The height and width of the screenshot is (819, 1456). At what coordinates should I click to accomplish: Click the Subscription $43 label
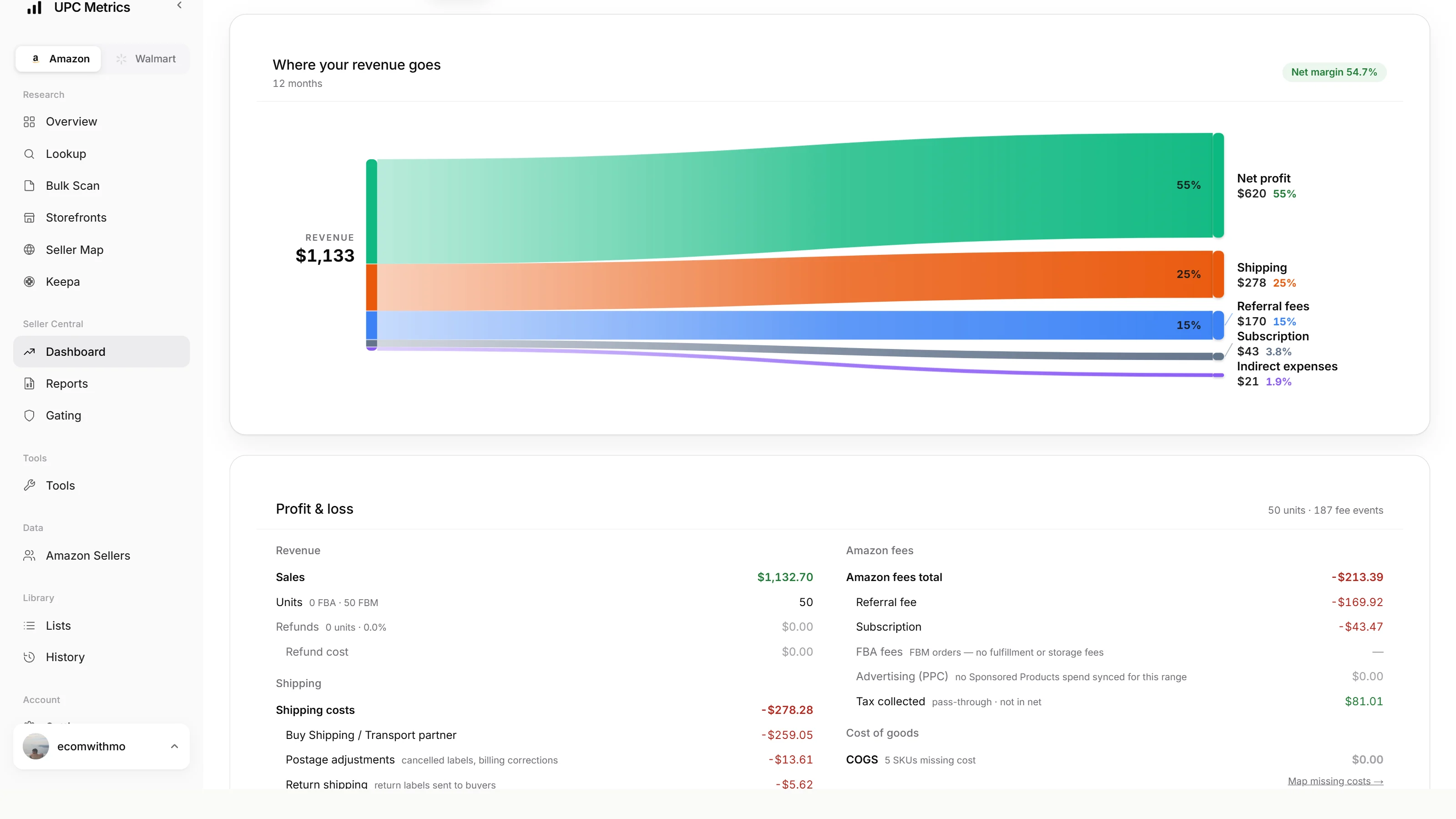coord(1273,344)
